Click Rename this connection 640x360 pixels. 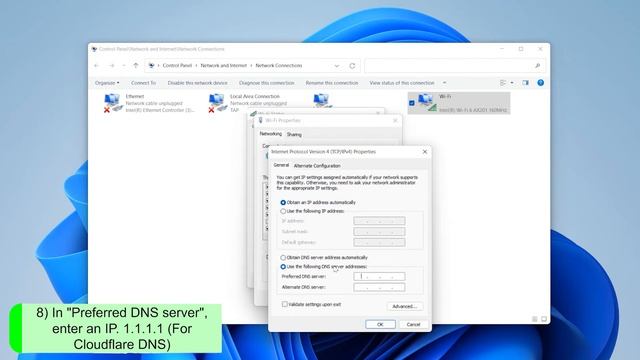332,83
